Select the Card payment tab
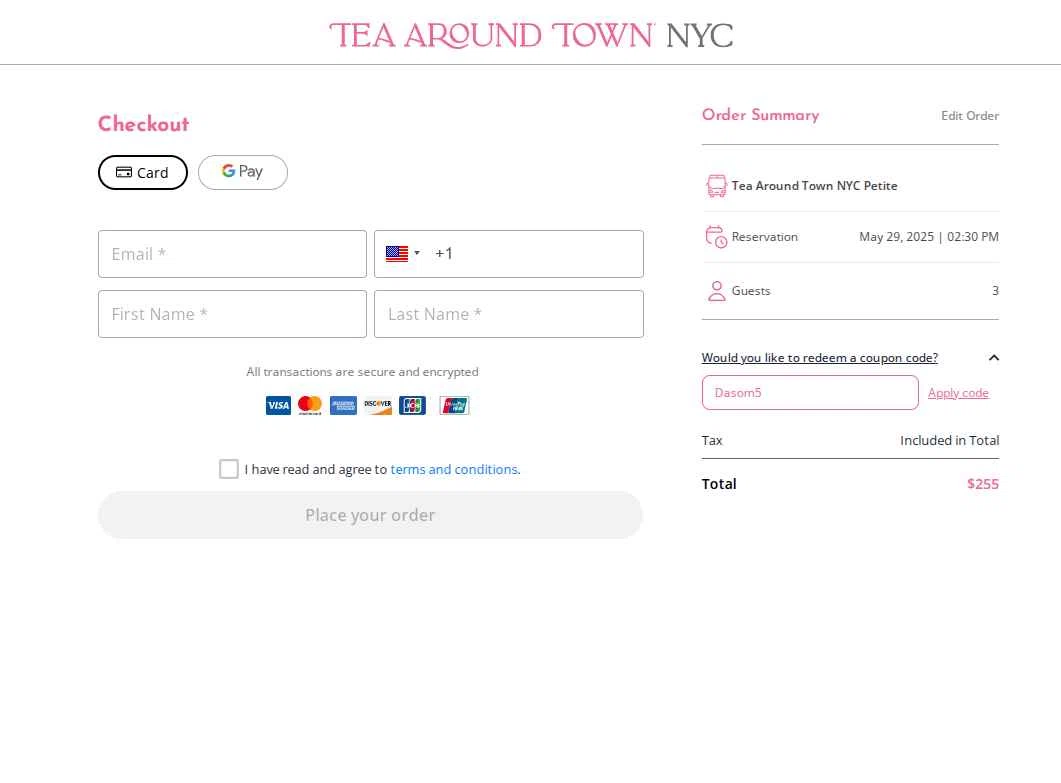The width and height of the screenshot is (1061, 783). pyautogui.click(x=143, y=173)
